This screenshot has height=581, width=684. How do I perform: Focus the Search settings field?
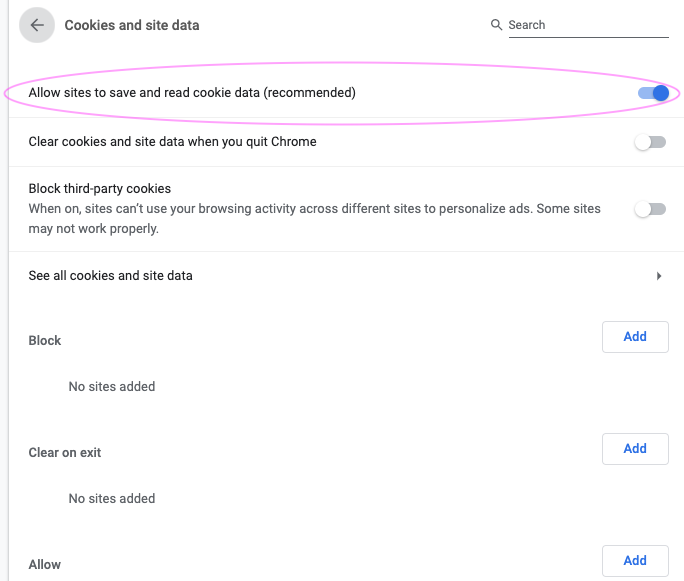click(x=587, y=25)
